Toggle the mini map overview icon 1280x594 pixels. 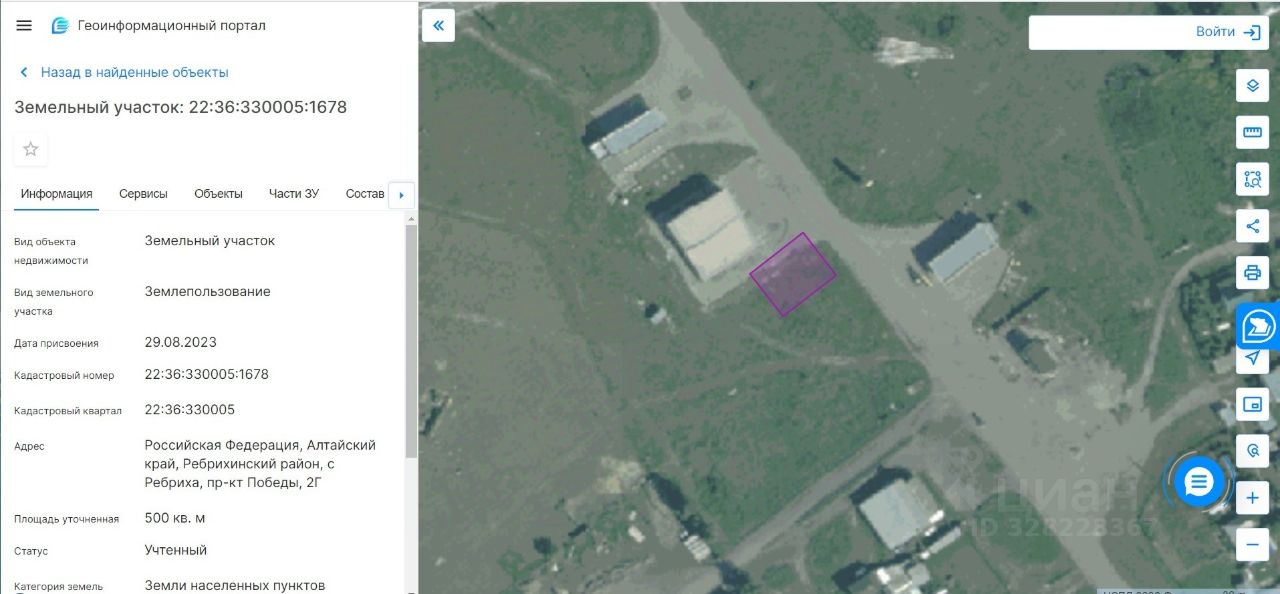tap(1252, 404)
